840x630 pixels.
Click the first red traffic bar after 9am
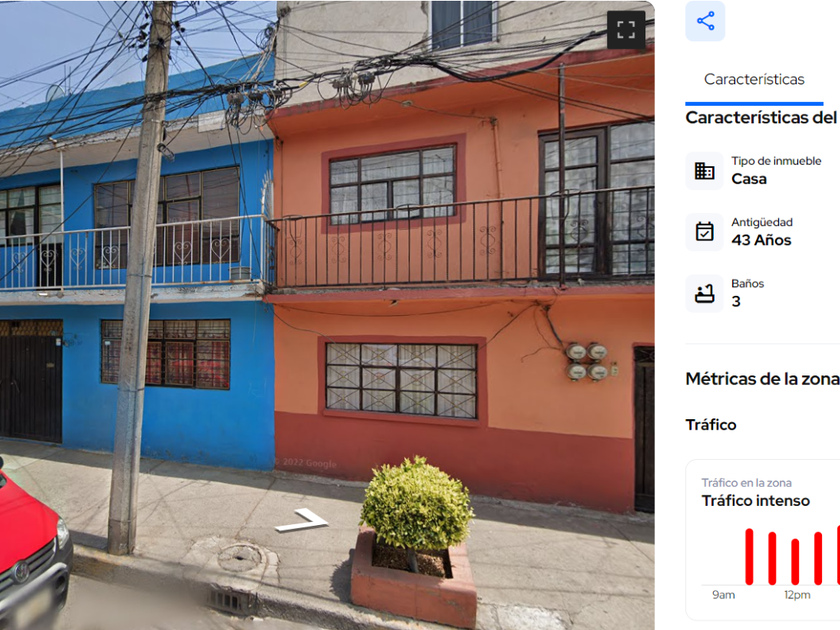[749, 557]
